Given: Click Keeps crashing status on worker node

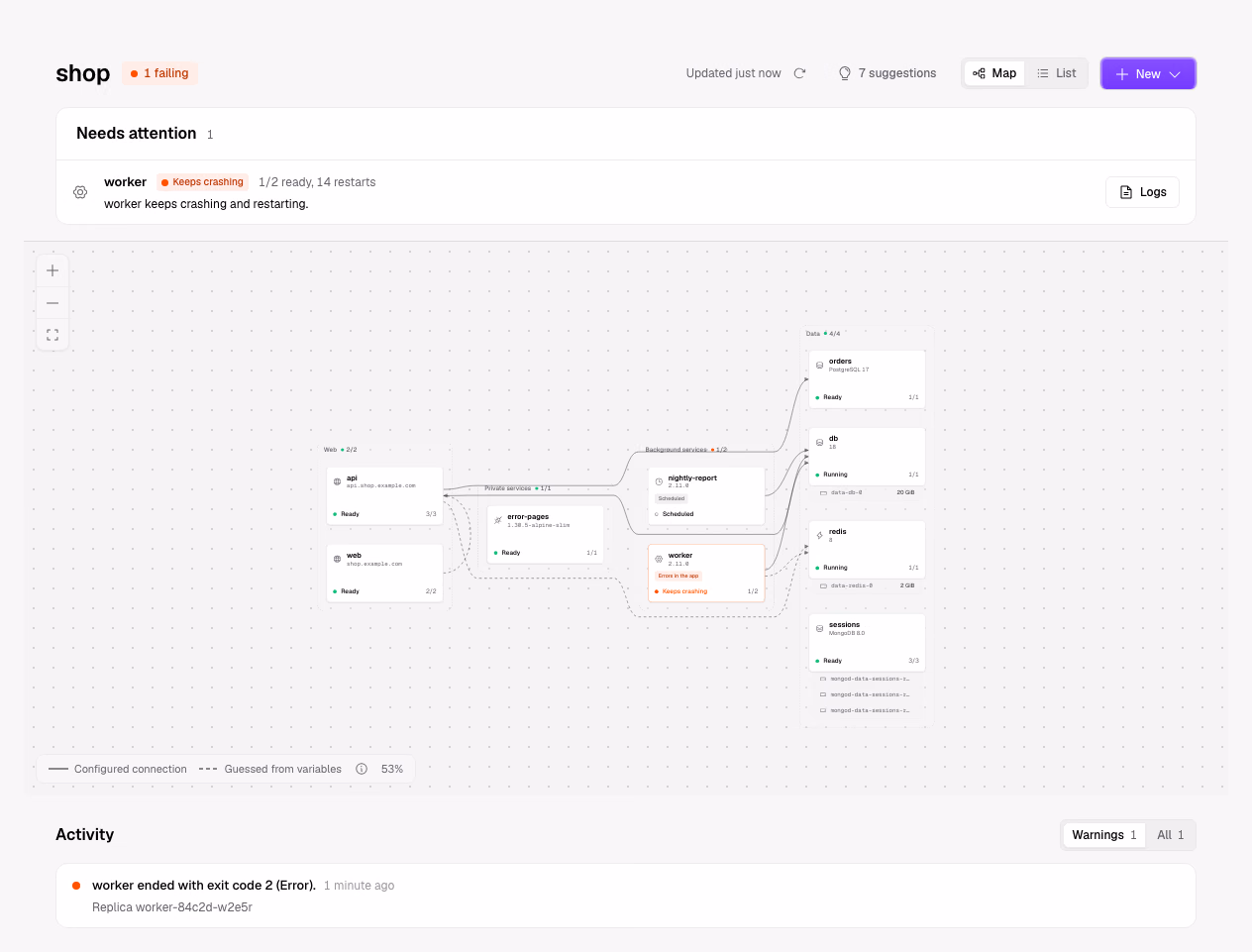Looking at the screenshot, I should tap(684, 591).
